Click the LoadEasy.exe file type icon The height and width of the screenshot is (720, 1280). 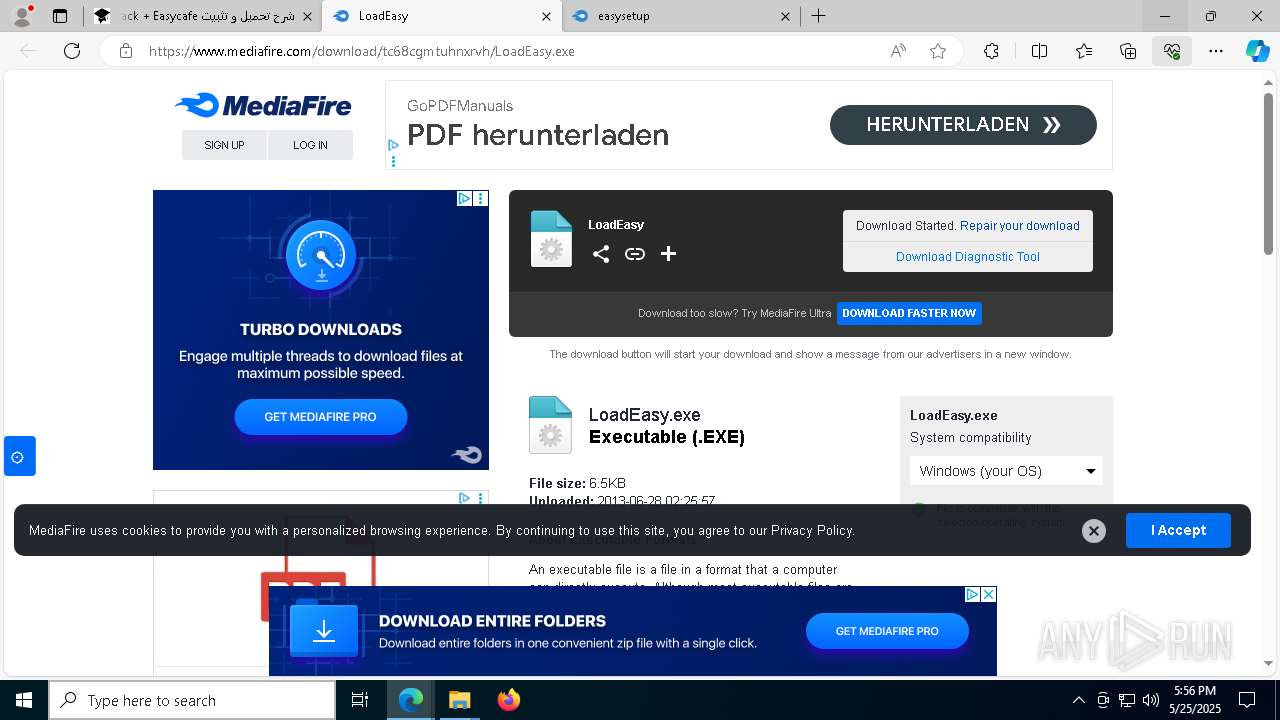pyautogui.click(x=550, y=425)
